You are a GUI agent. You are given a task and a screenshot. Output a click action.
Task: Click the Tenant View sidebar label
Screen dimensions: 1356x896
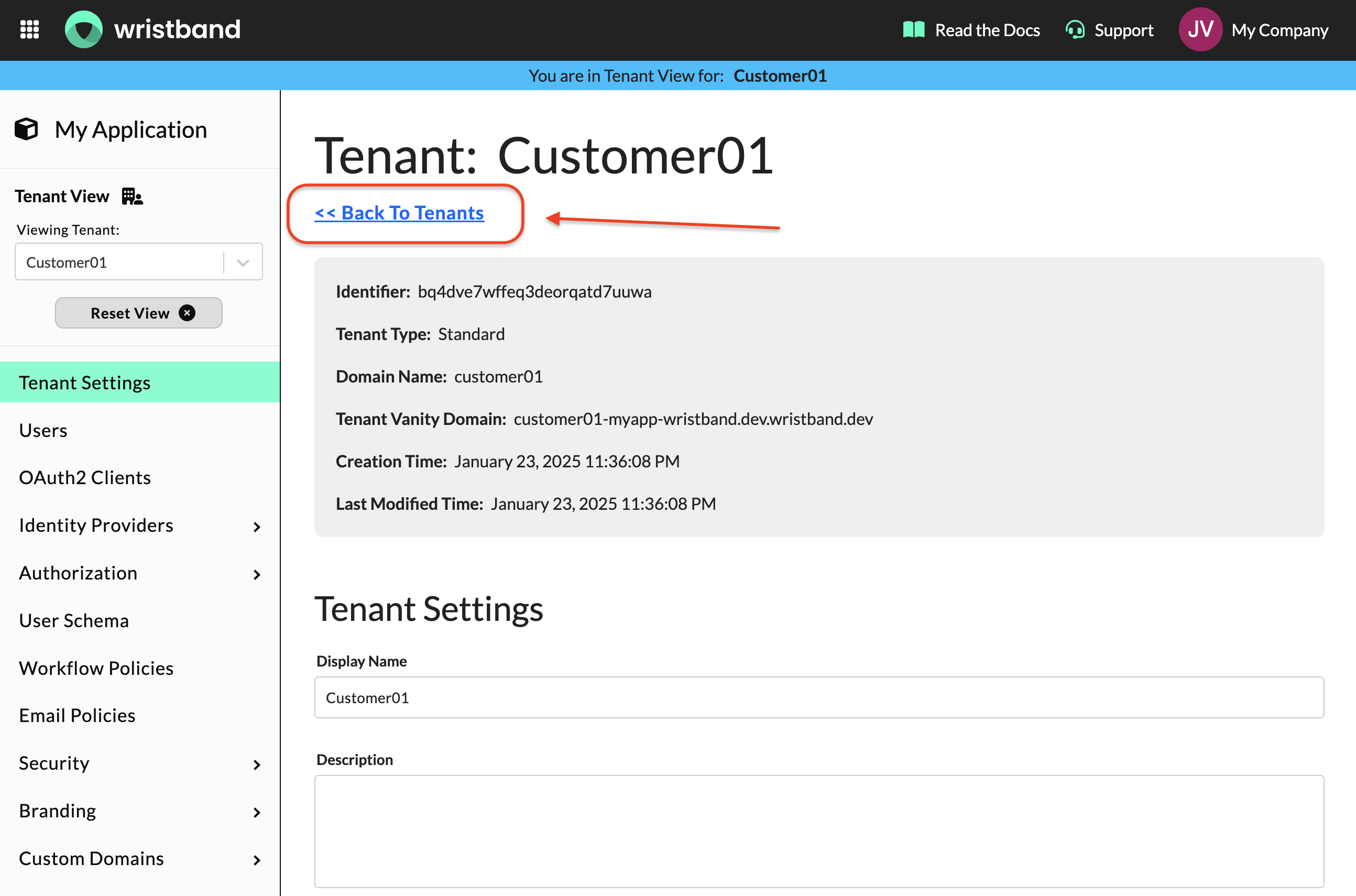point(62,196)
